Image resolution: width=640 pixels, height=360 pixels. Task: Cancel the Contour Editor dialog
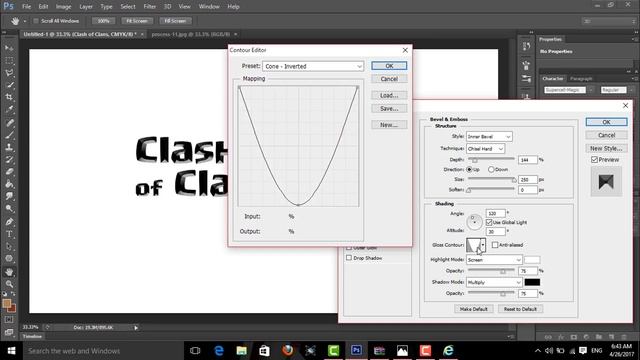point(389,79)
